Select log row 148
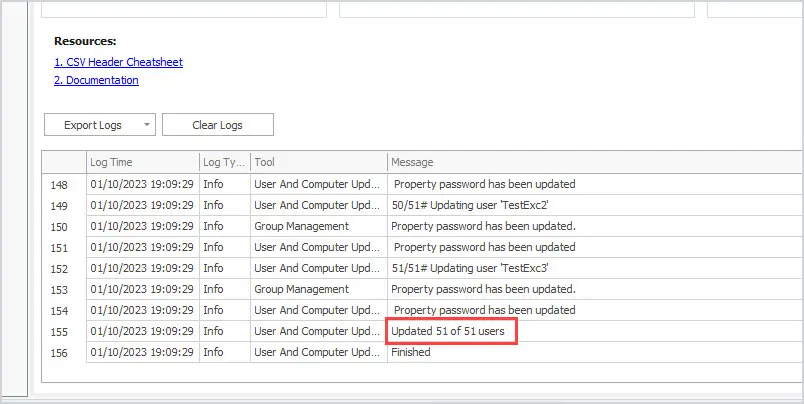 click(x=423, y=184)
